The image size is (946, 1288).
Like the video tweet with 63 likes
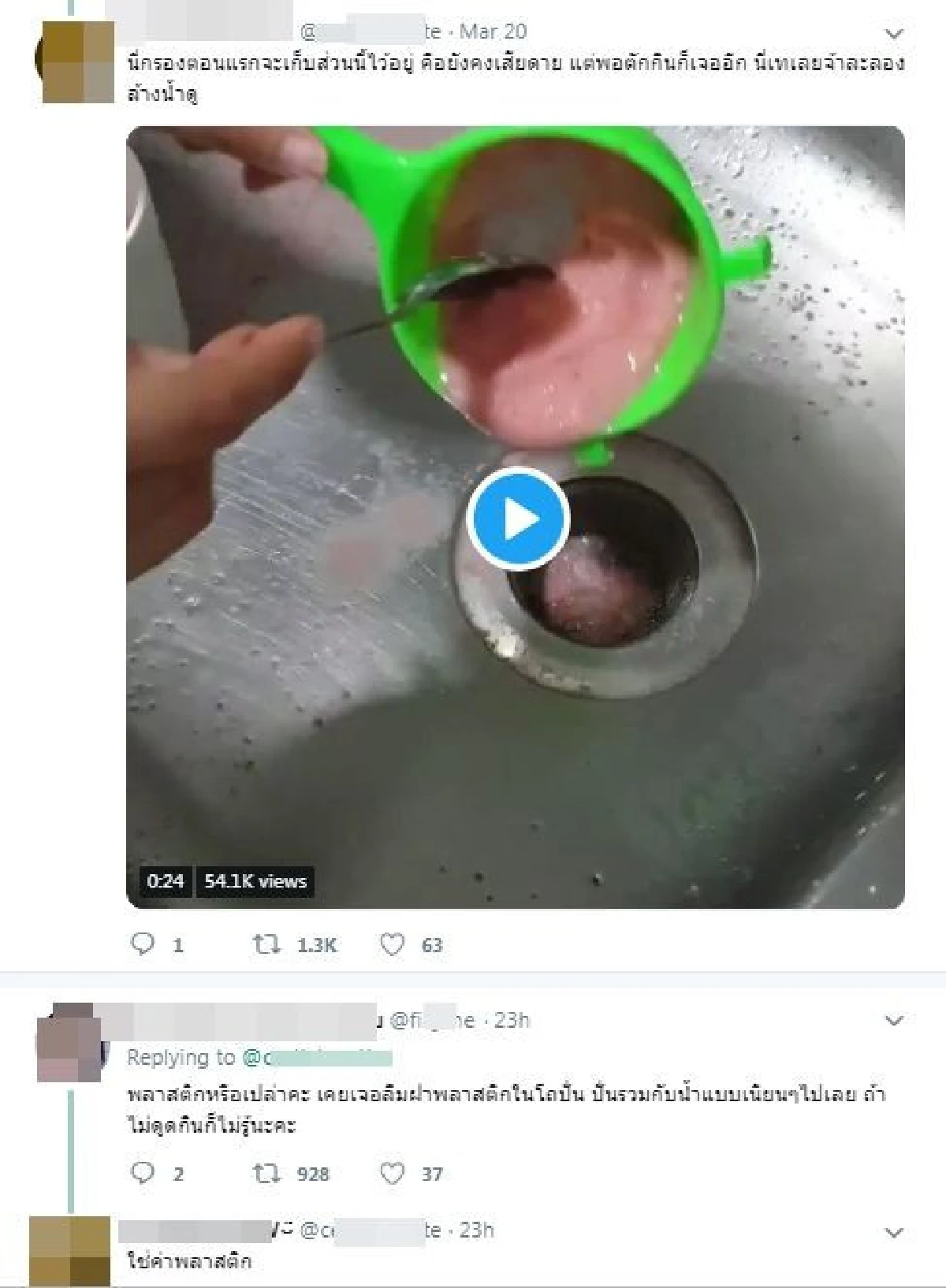[392, 944]
